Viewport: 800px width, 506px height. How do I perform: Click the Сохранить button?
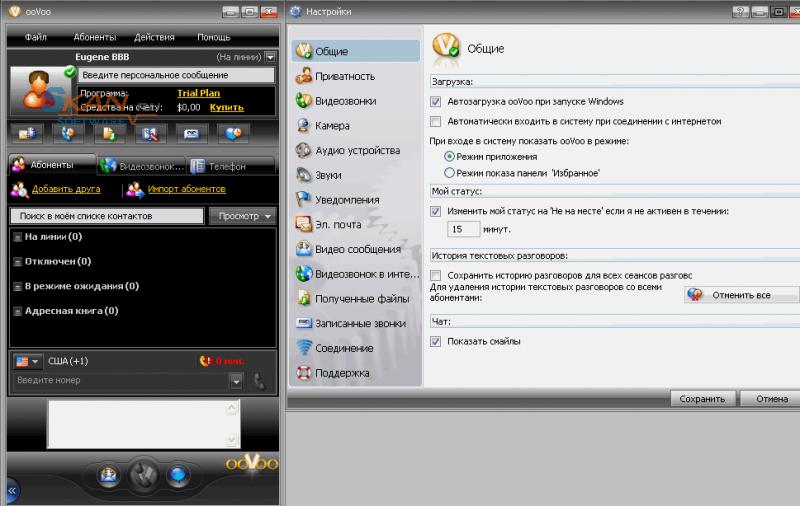pyautogui.click(x=703, y=398)
